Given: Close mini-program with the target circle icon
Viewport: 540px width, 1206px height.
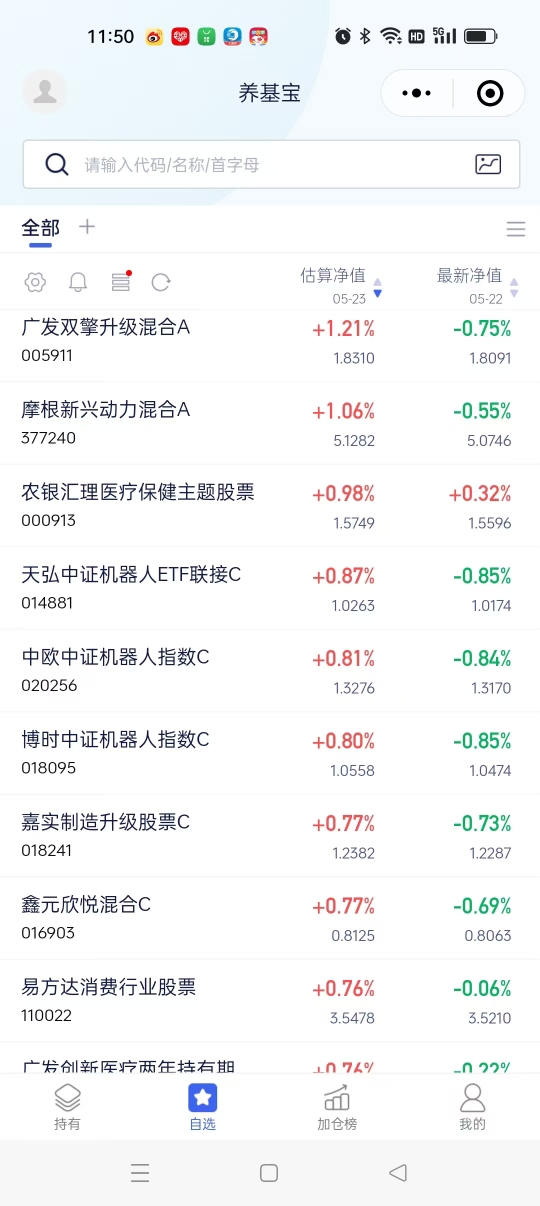Looking at the screenshot, I should pyautogui.click(x=490, y=93).
